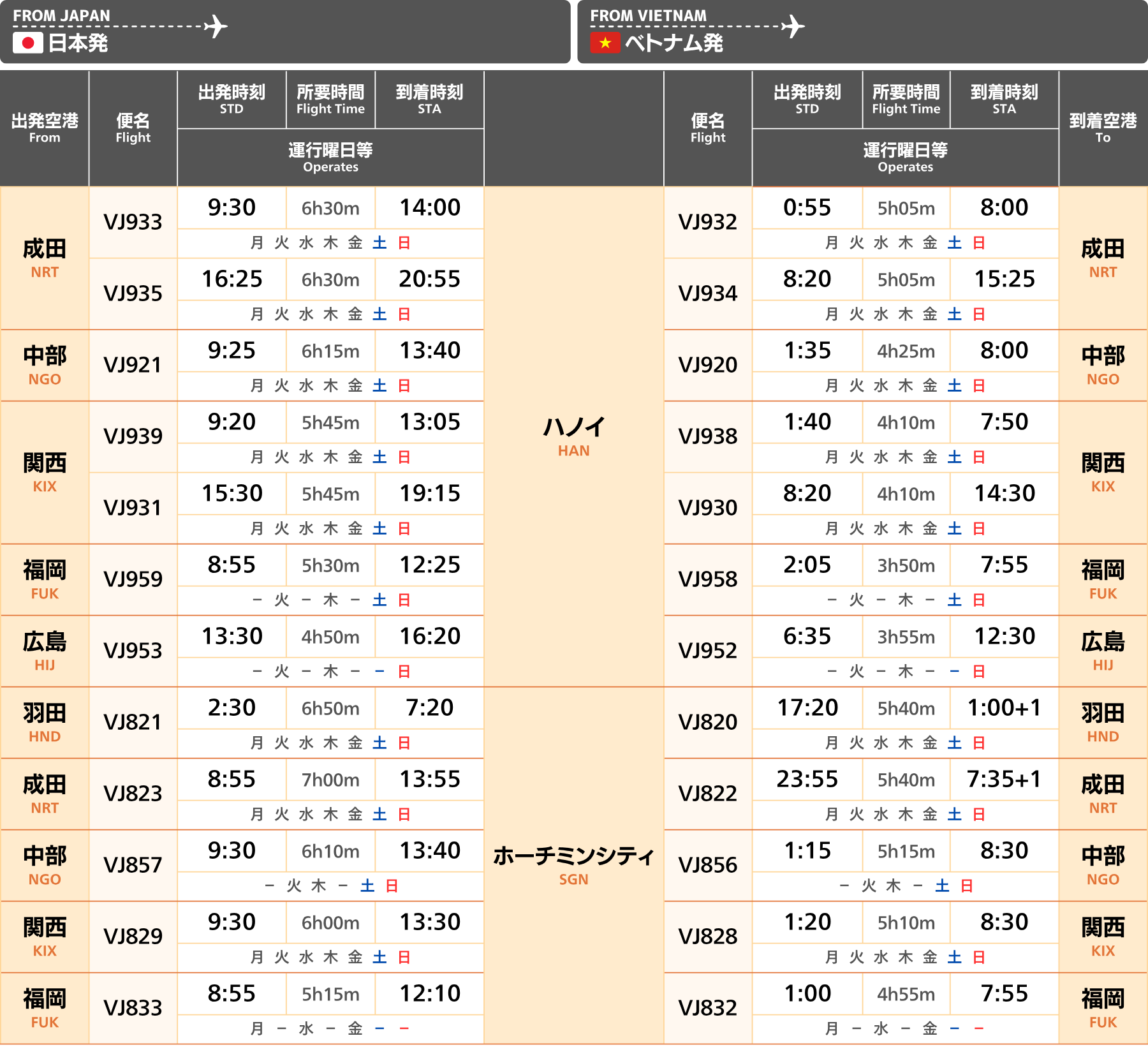Select the FROM JAPAN header tab
The image size is (1148, 1059).
284,31
